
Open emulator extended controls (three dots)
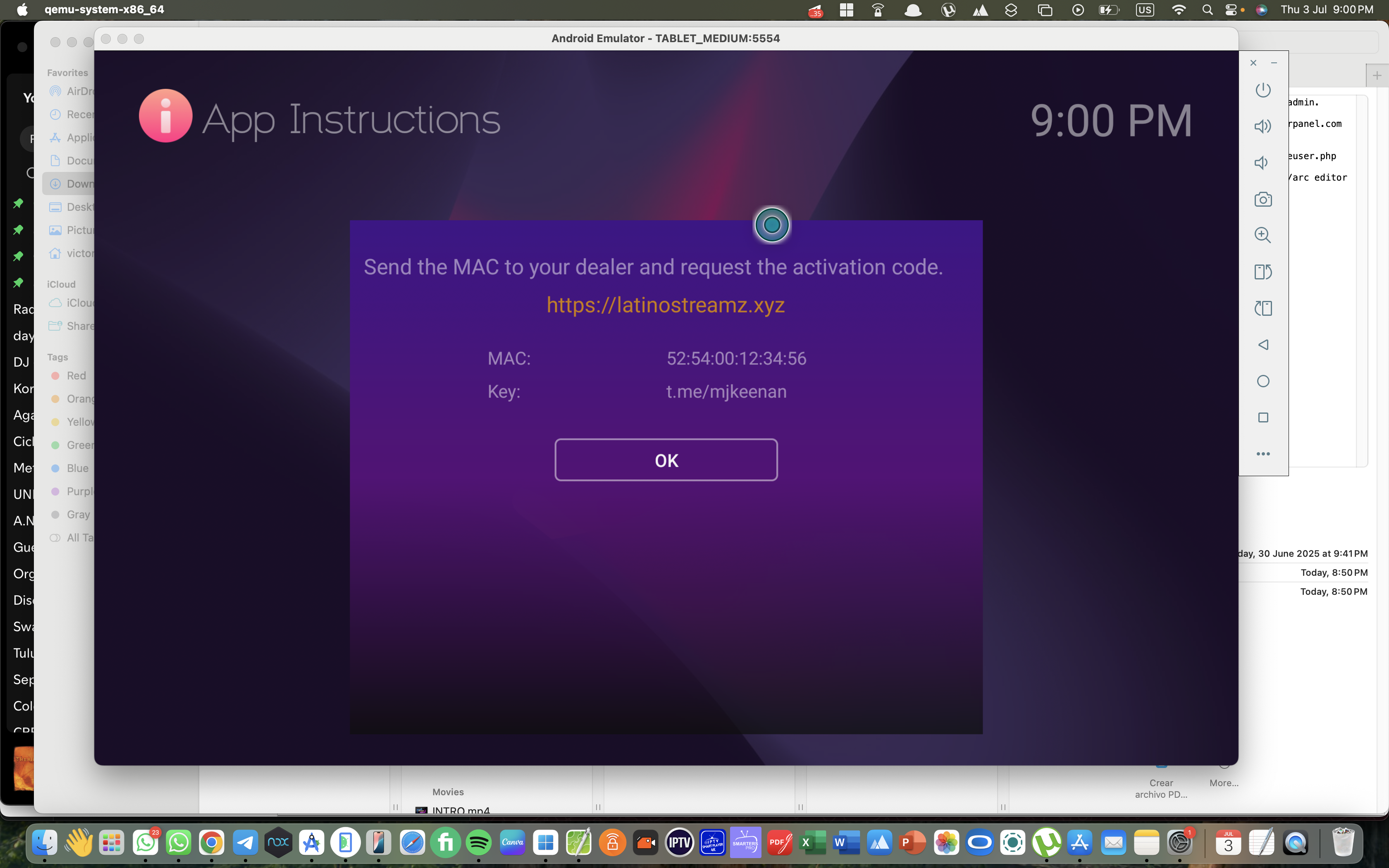click(1263, 454)
